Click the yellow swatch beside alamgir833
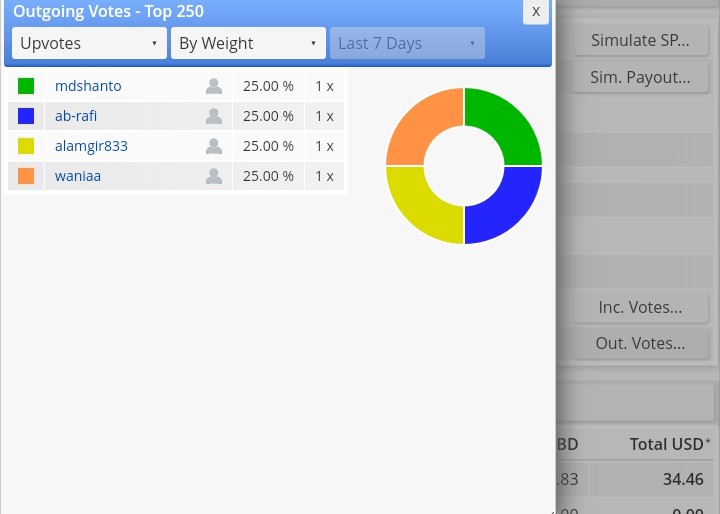 point(26,146)
